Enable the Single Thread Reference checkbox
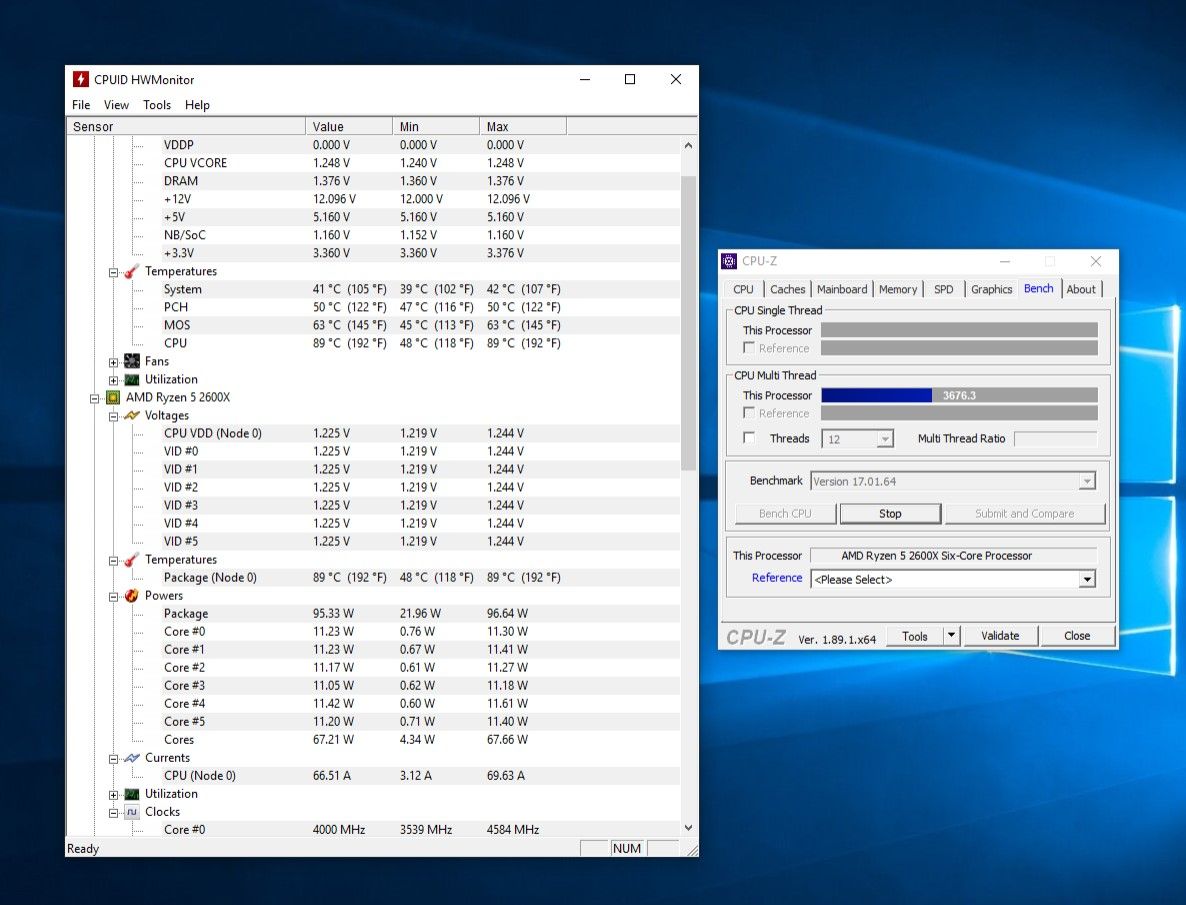Image resolution: width=1186 pixels, height=905 pixels. 749,348
